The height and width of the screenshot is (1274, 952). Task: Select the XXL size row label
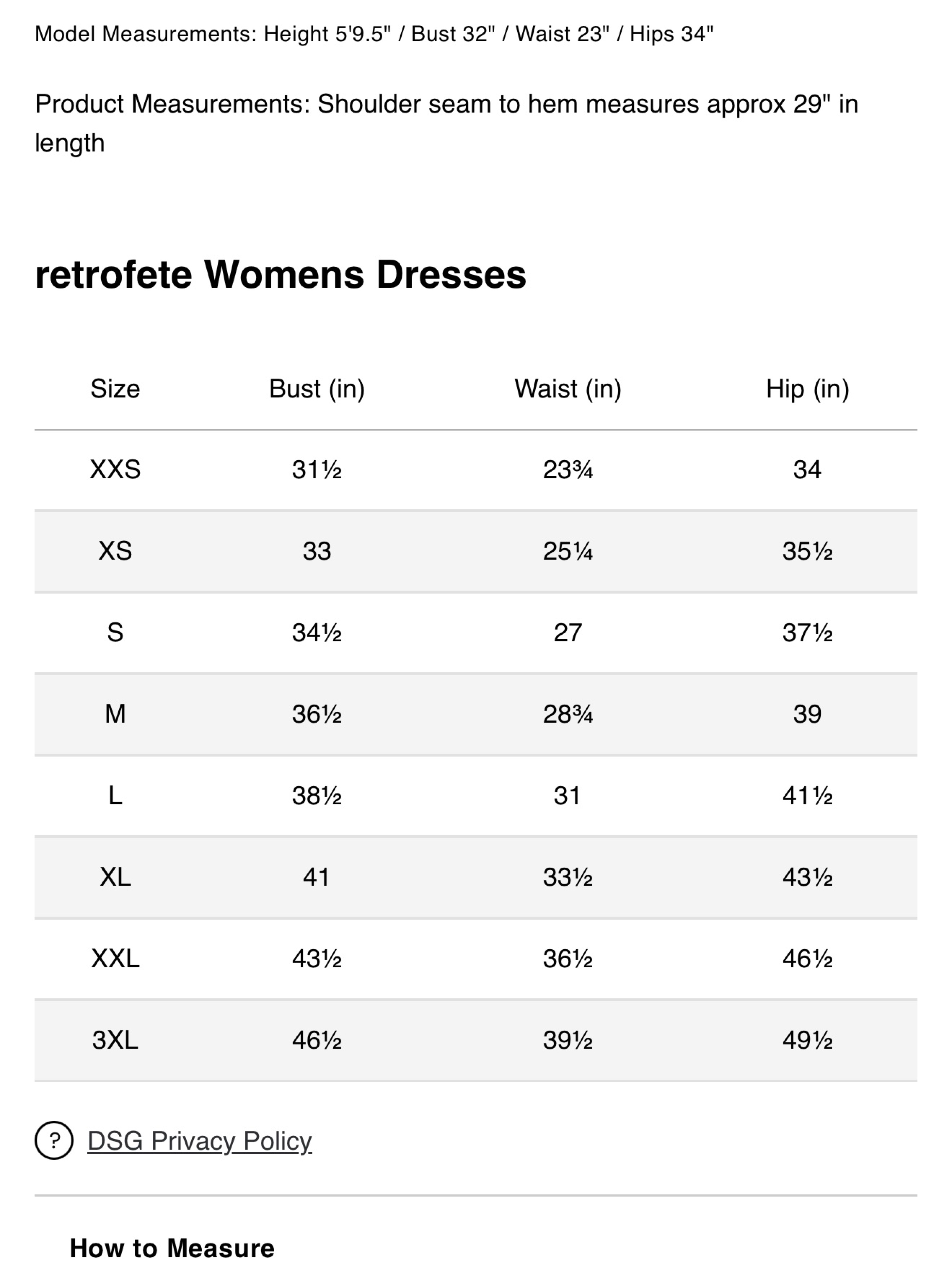click(115, 959)
